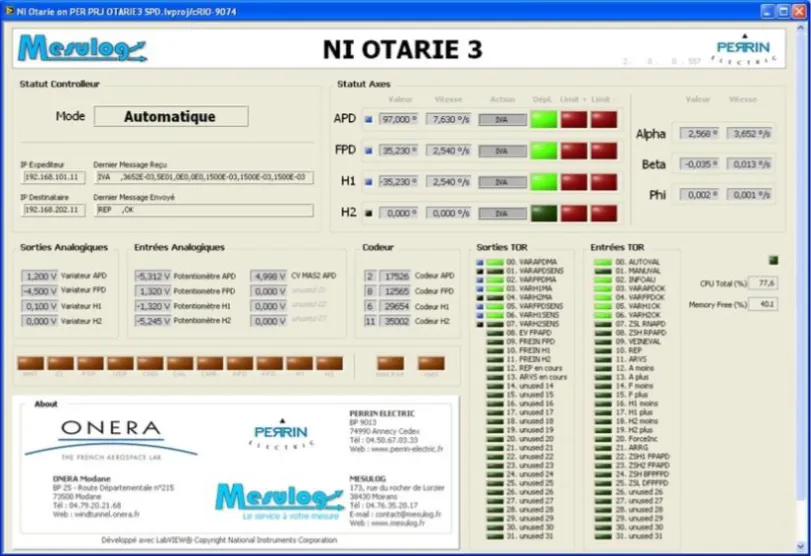Image resolution: width=811 pixels, height=556 pixels.
Task: Click the LED for output 09. FREIN FPD
Action: [495, 342]
